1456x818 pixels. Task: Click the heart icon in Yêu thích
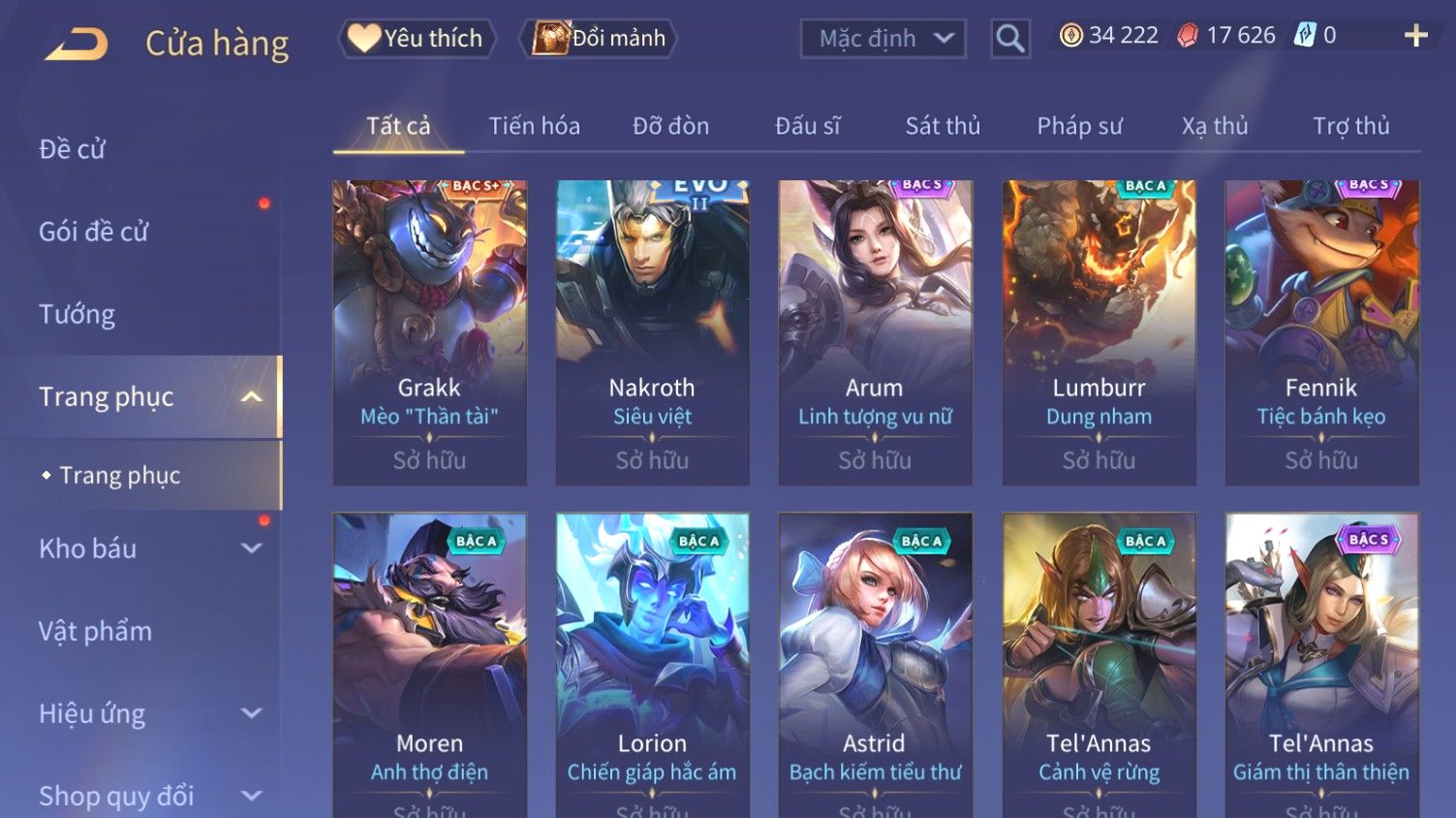click(x=364, y=38)
